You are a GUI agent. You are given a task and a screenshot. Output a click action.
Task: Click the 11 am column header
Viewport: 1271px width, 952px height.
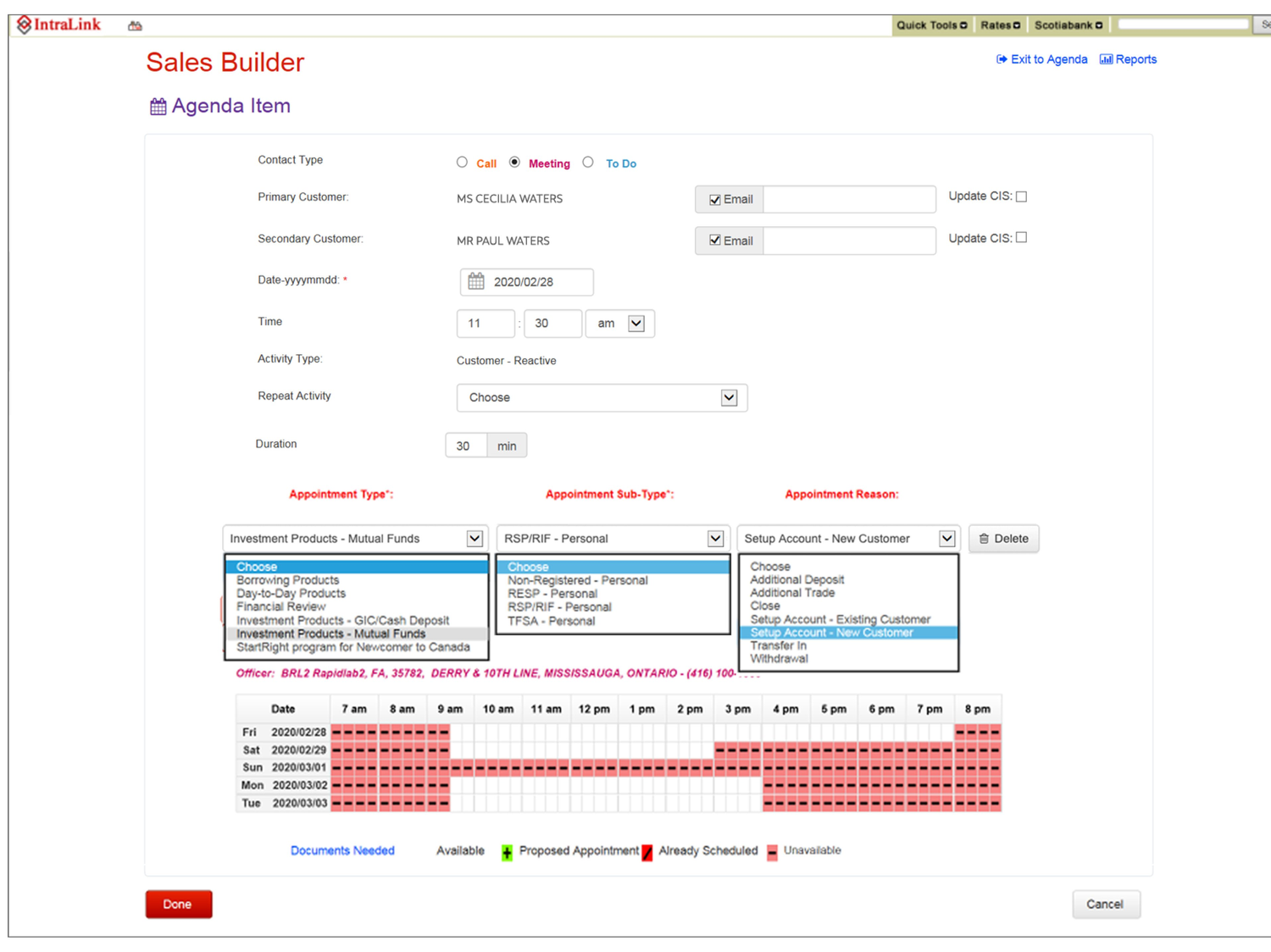(x=546, y=709)
